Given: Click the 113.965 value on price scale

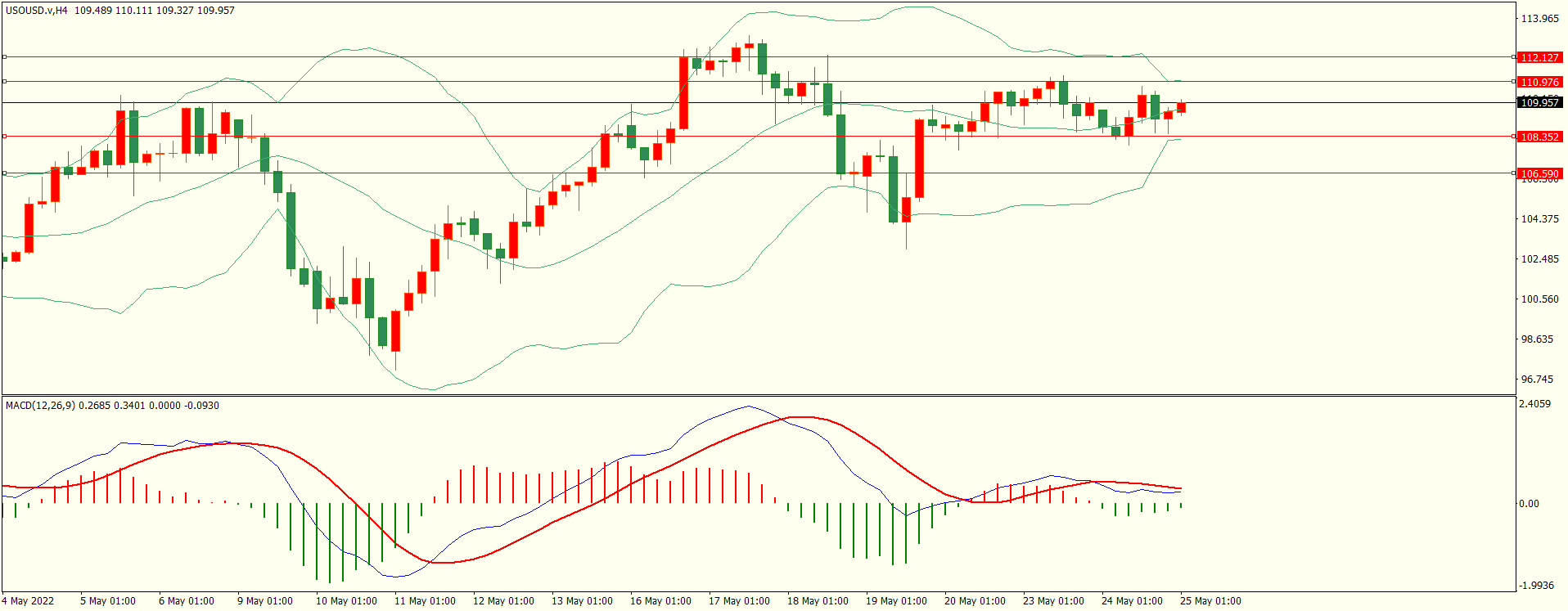Looking at the screenshot, I should coord(1539,18).
